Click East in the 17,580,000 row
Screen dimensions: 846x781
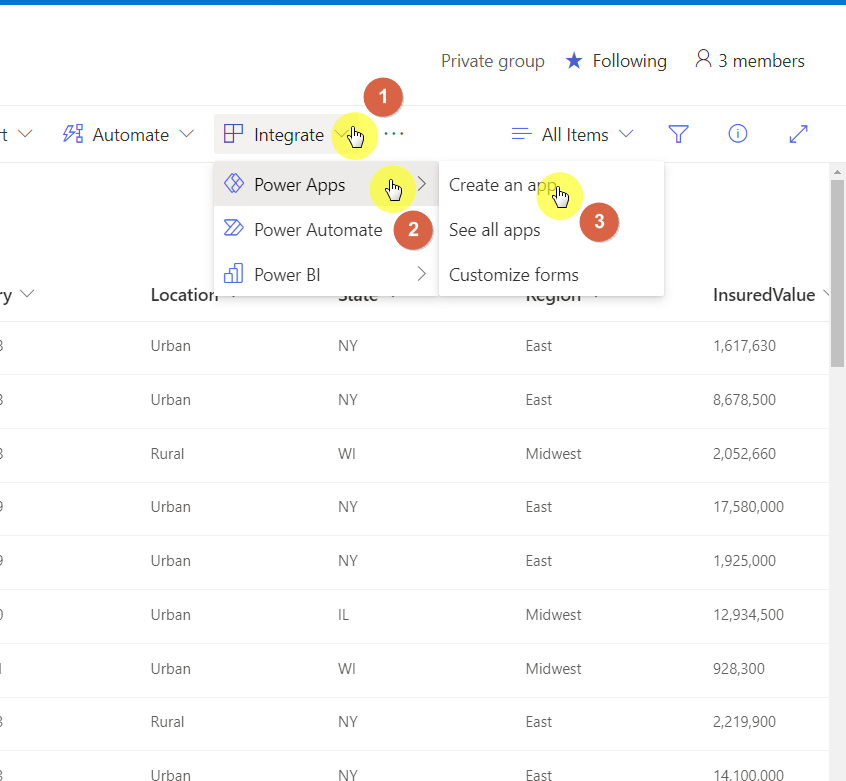click(x=538, y=506)
